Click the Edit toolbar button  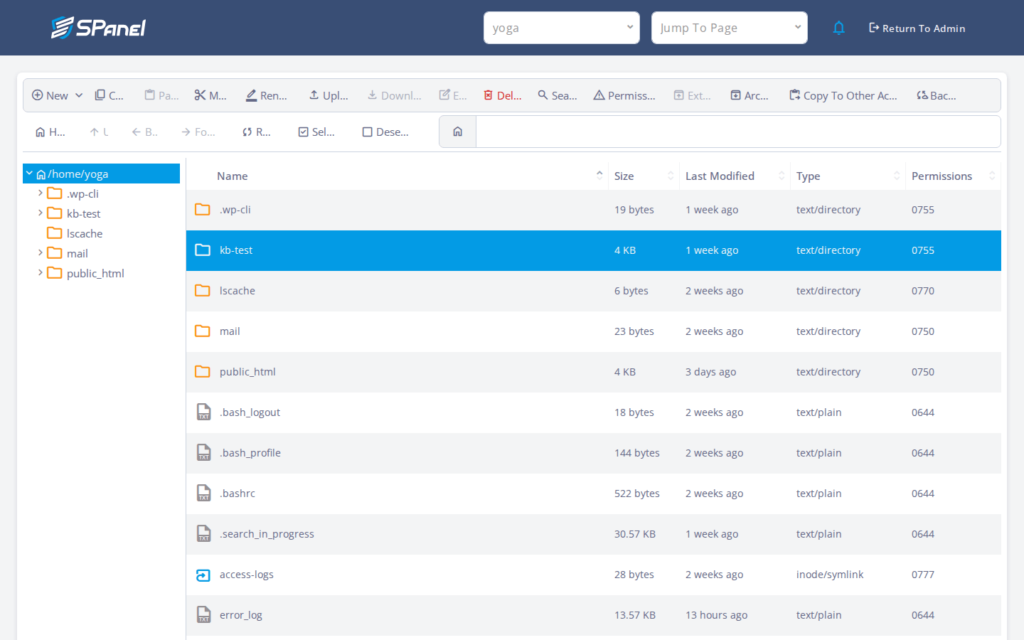[453, 95]
